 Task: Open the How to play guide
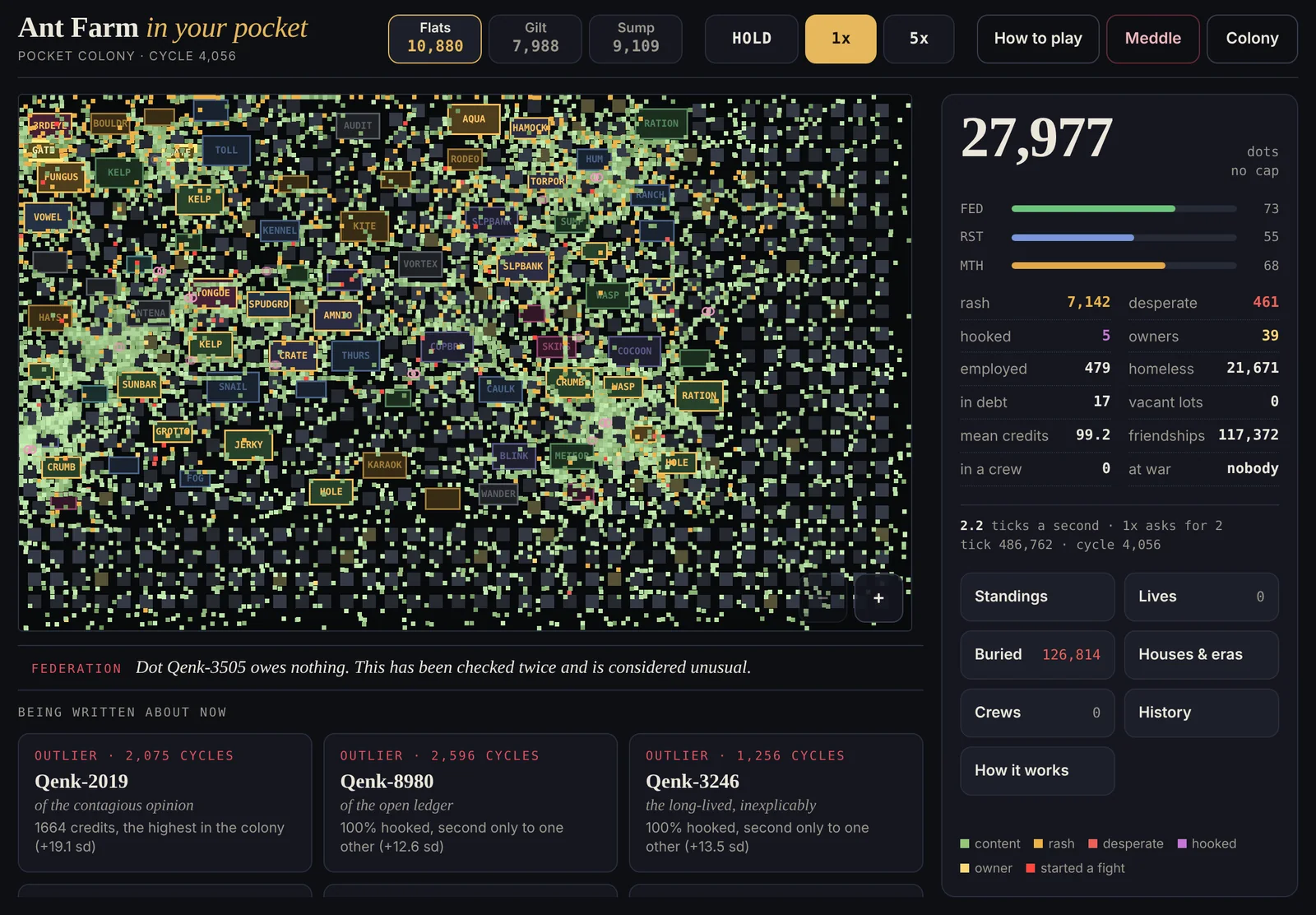click(1038, 39)
